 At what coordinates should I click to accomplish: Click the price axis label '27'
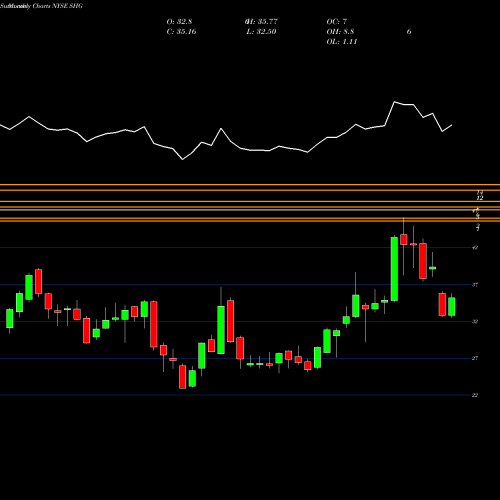475,358
